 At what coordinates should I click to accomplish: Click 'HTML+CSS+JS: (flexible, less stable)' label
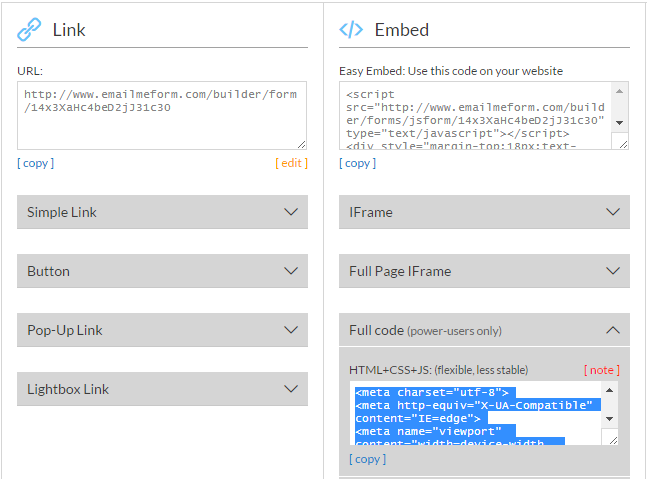(439, 370)
